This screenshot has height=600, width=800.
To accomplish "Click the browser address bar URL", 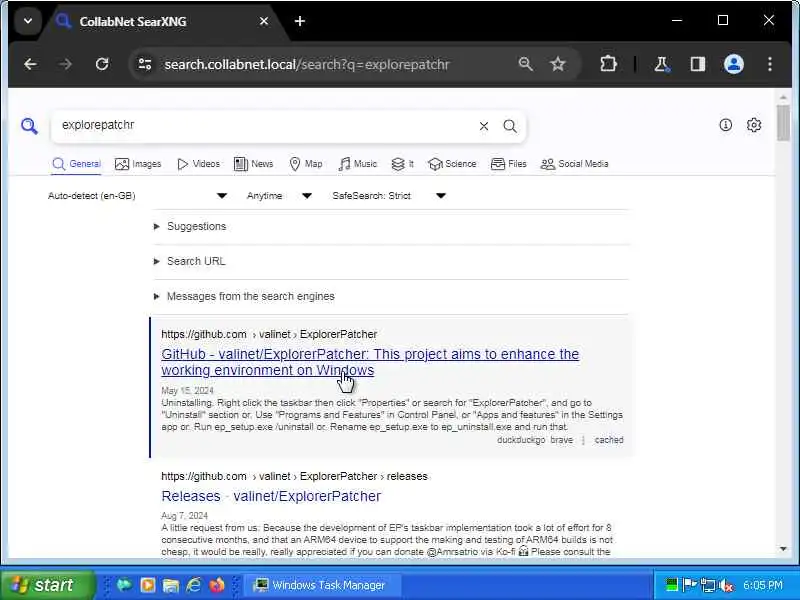I will (307, 65).
